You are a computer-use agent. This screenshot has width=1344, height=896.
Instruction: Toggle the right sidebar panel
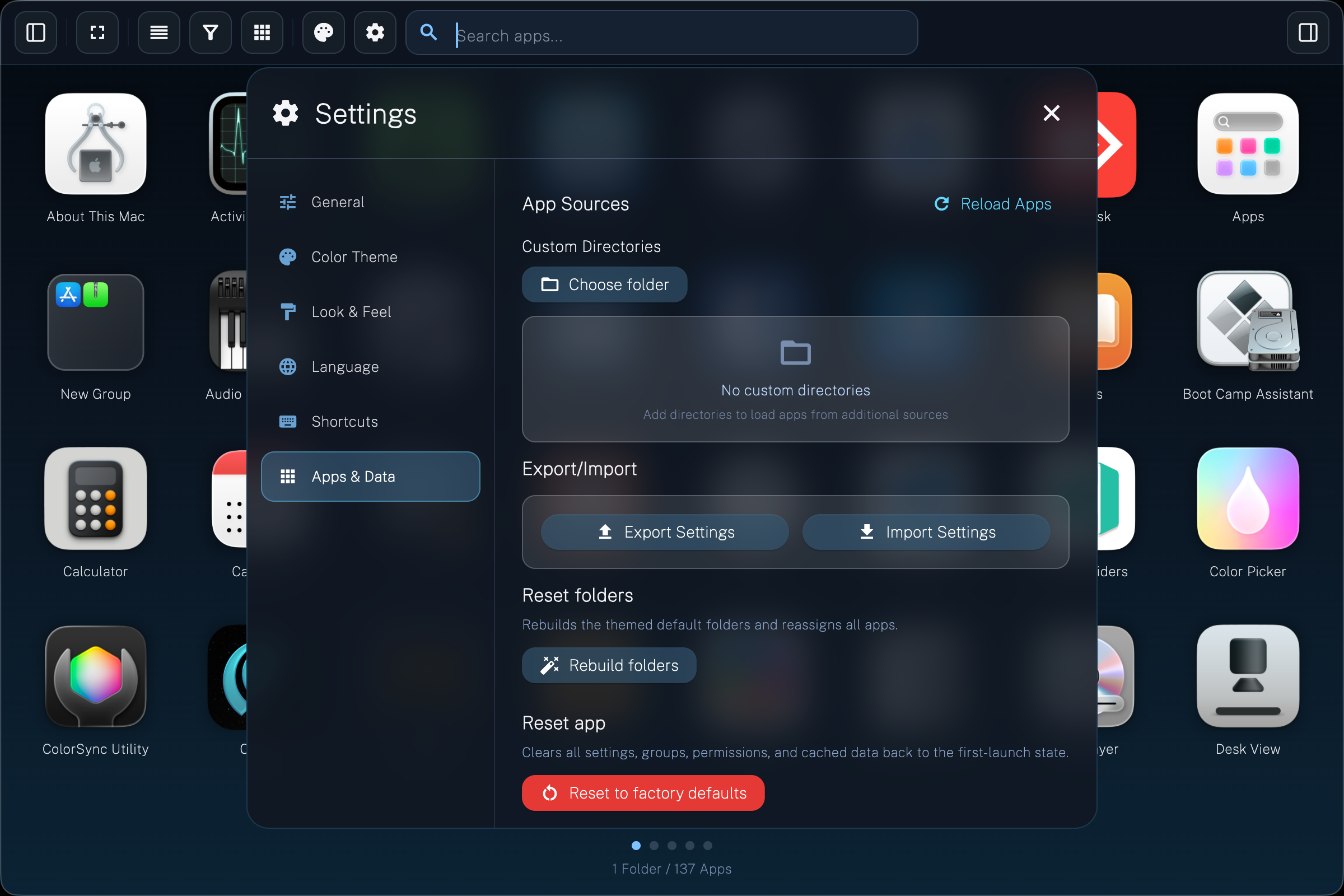(1308, 32)
